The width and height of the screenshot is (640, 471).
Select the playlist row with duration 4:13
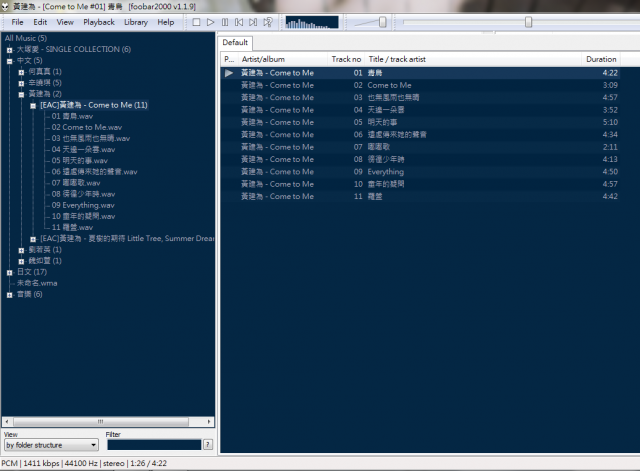pos(420,159)
